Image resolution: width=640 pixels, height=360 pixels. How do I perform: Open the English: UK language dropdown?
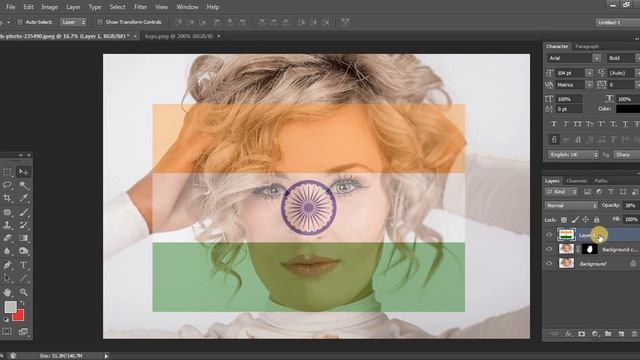573,155
